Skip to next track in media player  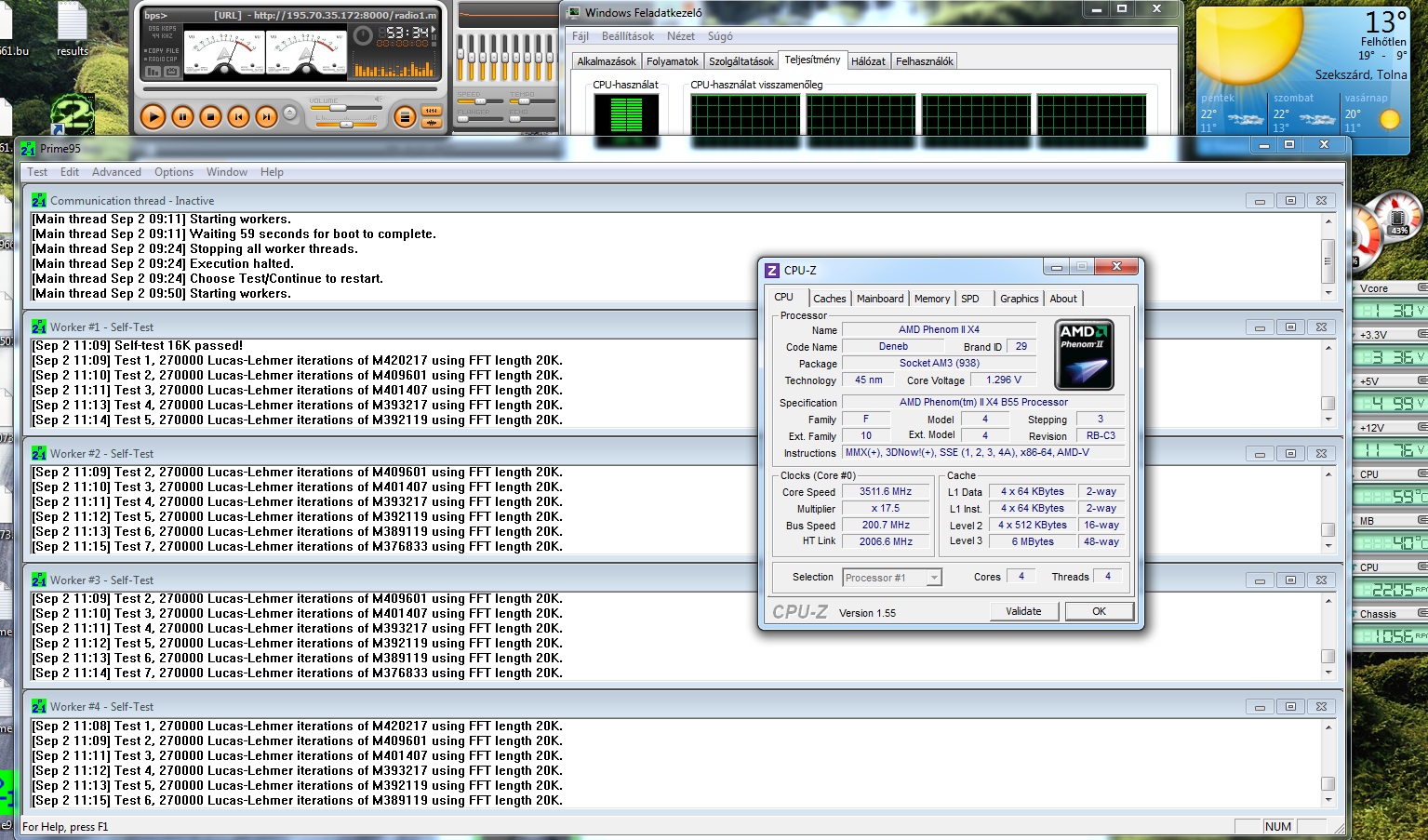pyautogui.click(x=266, y=116)
